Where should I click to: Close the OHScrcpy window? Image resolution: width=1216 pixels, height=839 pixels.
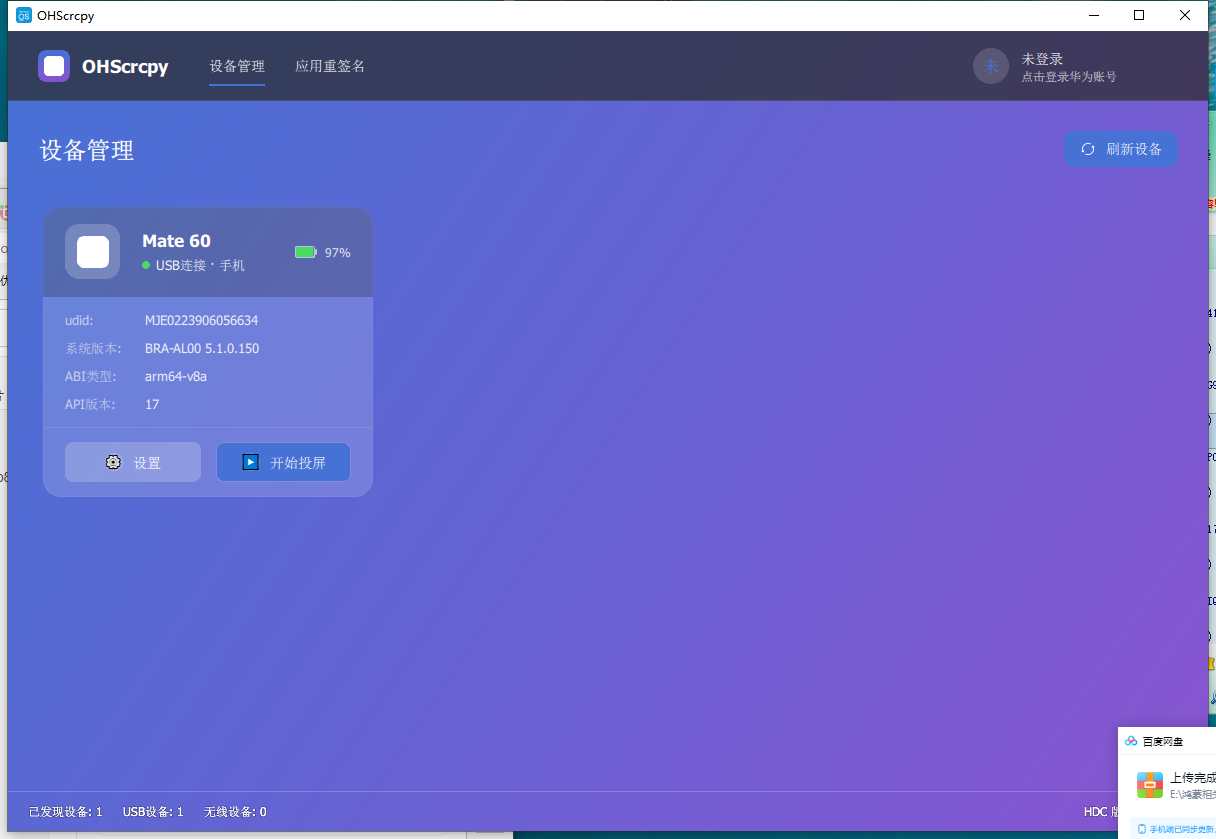pyautogui.click(x=1185, y=15)
